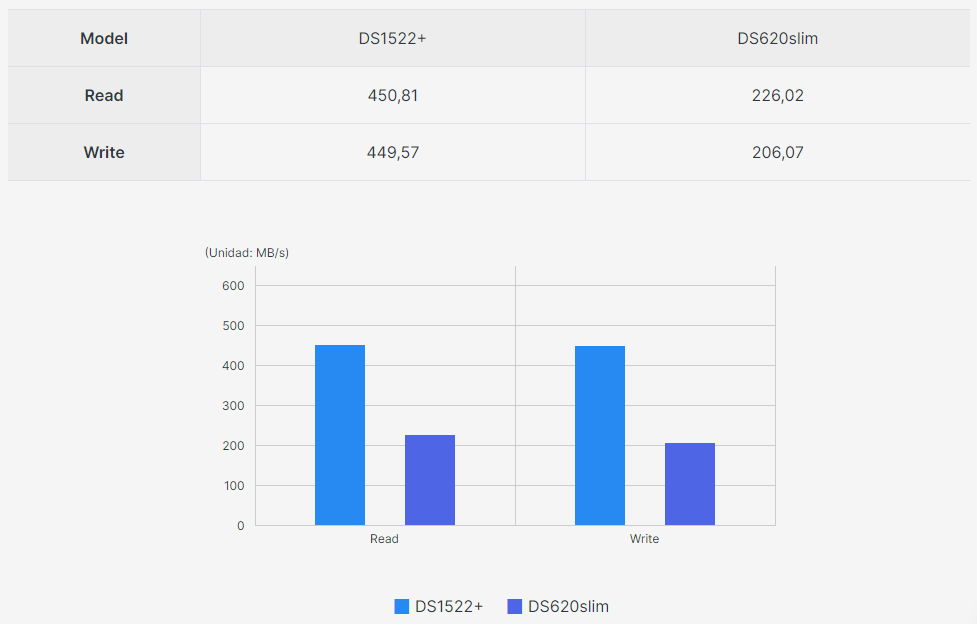Click the Unidad: MB/s unit label
This screenshot has width=977, height=624.
pyautogui.click(x=247, y=253)
